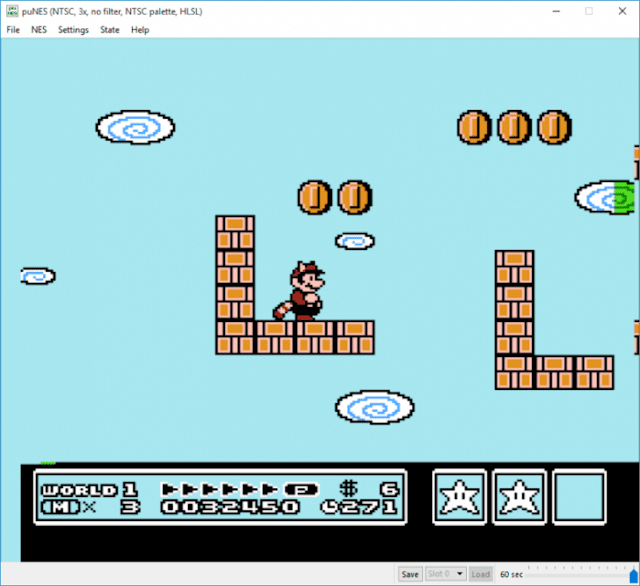Image resolution: width=640 pixels, height=586 pixels.
Task: Click the Load state button
Action: click(x=480, y=574)
